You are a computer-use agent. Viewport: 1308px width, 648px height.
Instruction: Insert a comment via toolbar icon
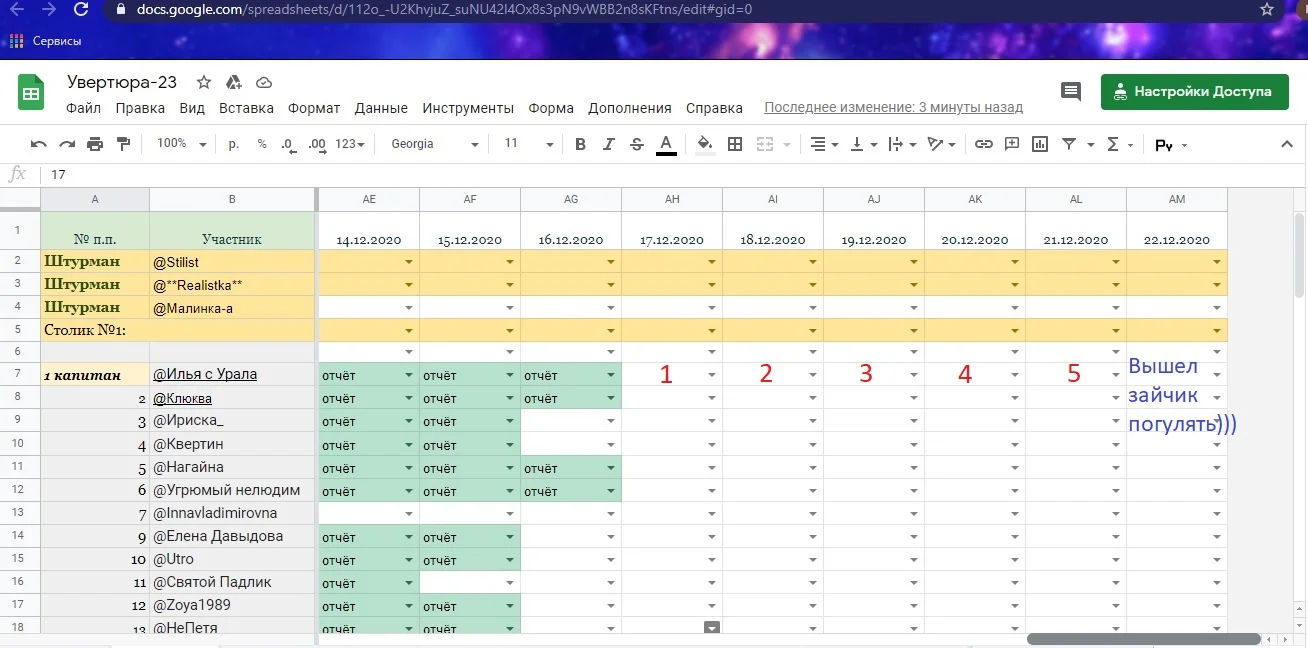[1011, 143]
